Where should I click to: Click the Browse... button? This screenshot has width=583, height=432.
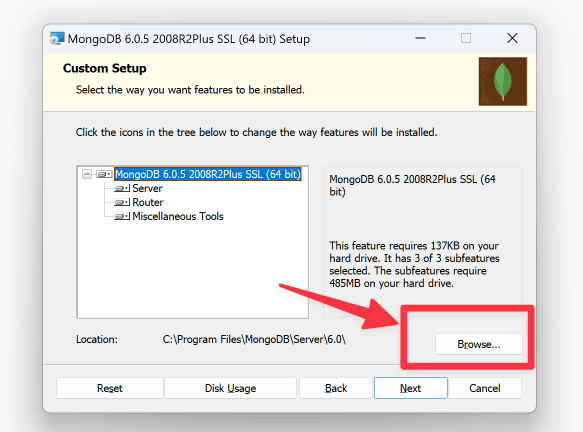click(x=479, y=344)
